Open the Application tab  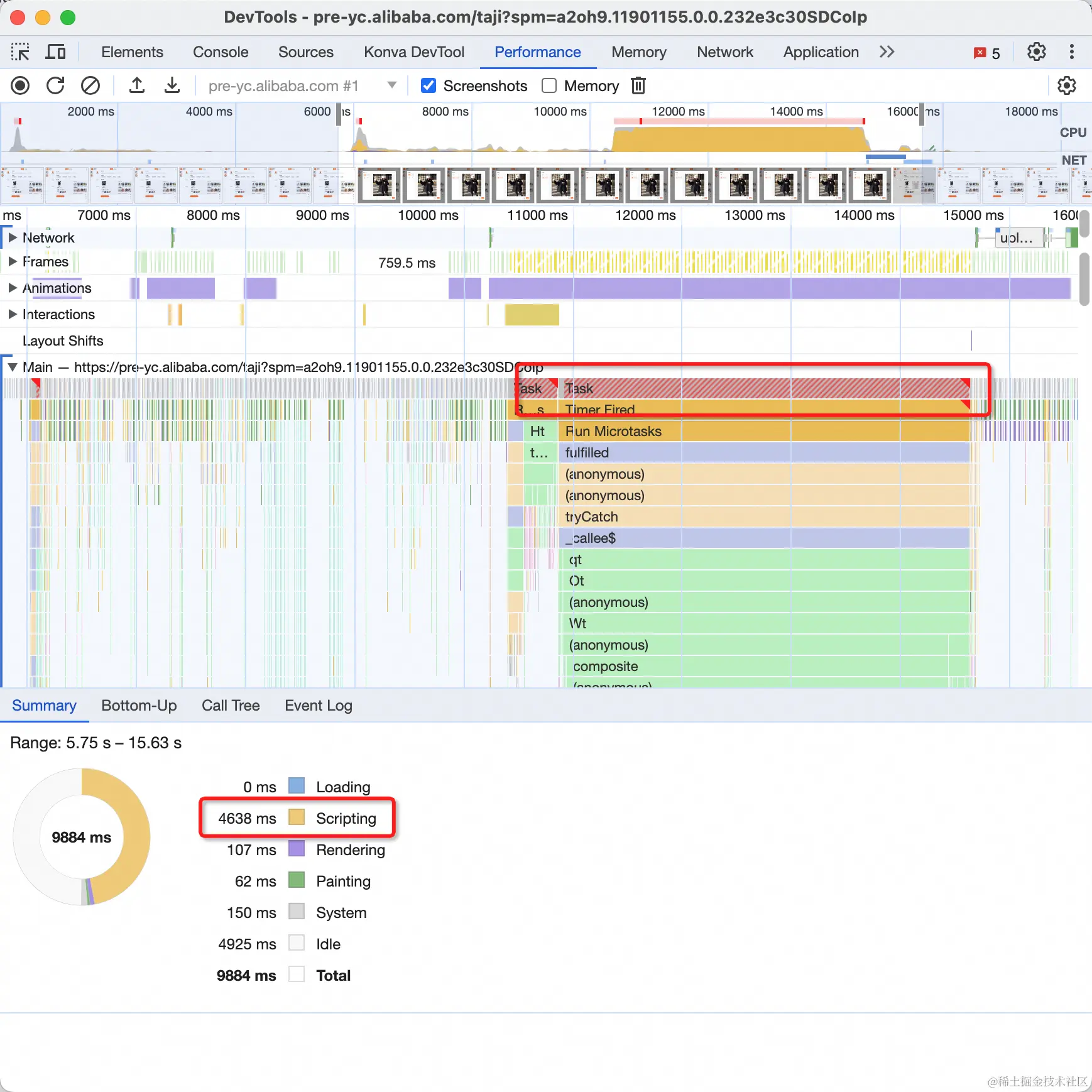[x=821, y=52]
